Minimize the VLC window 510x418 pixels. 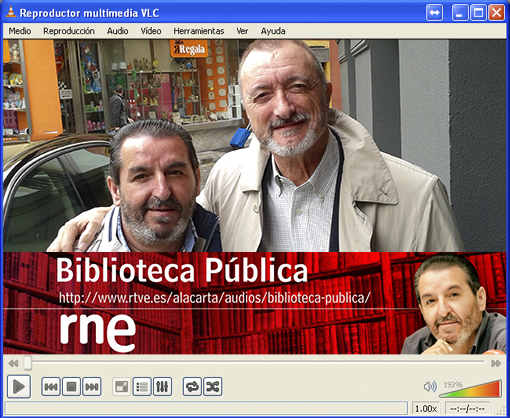coord(460,13)
